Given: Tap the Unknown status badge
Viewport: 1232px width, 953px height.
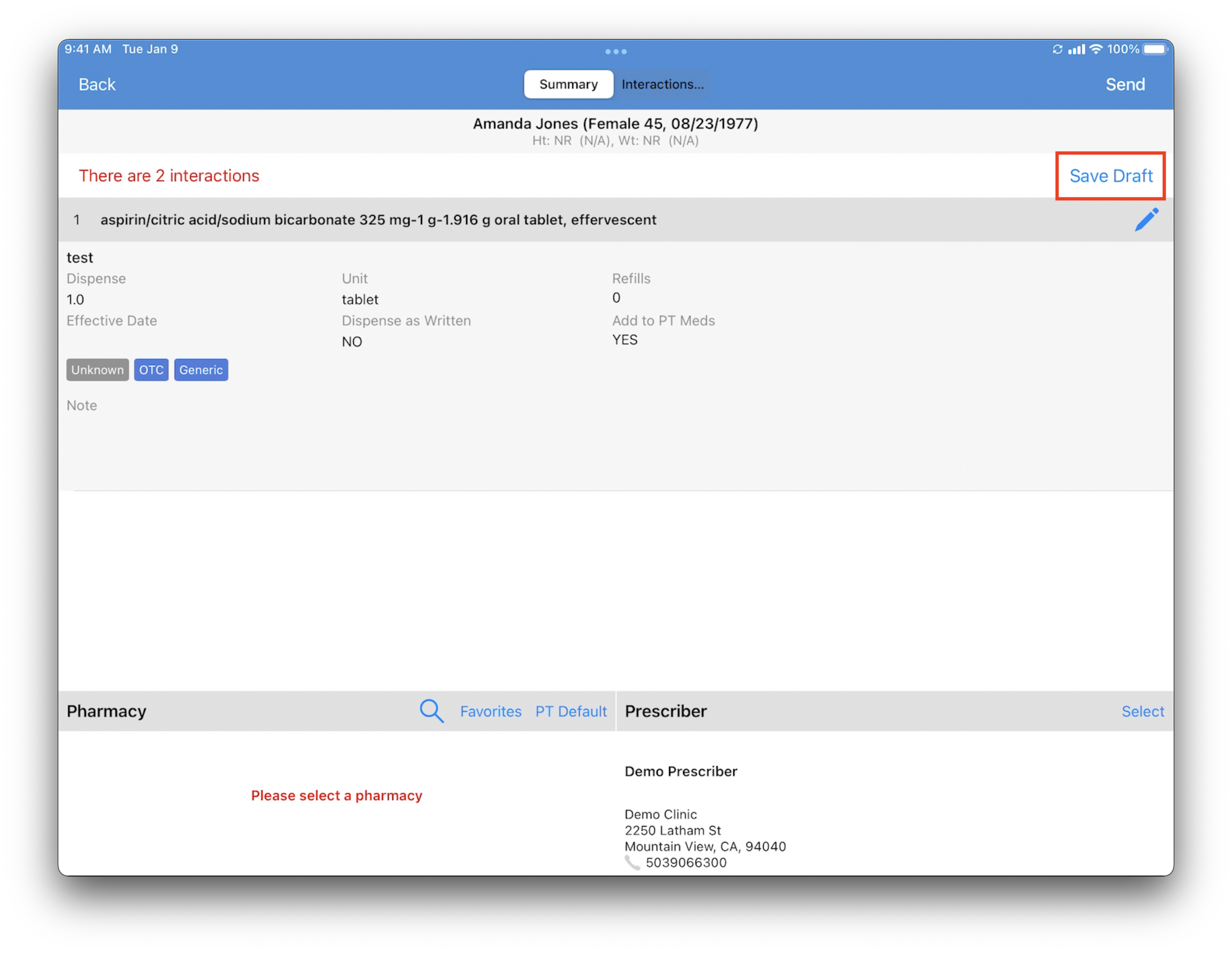Looking at the screenshot, I should [x=97, y=370].
